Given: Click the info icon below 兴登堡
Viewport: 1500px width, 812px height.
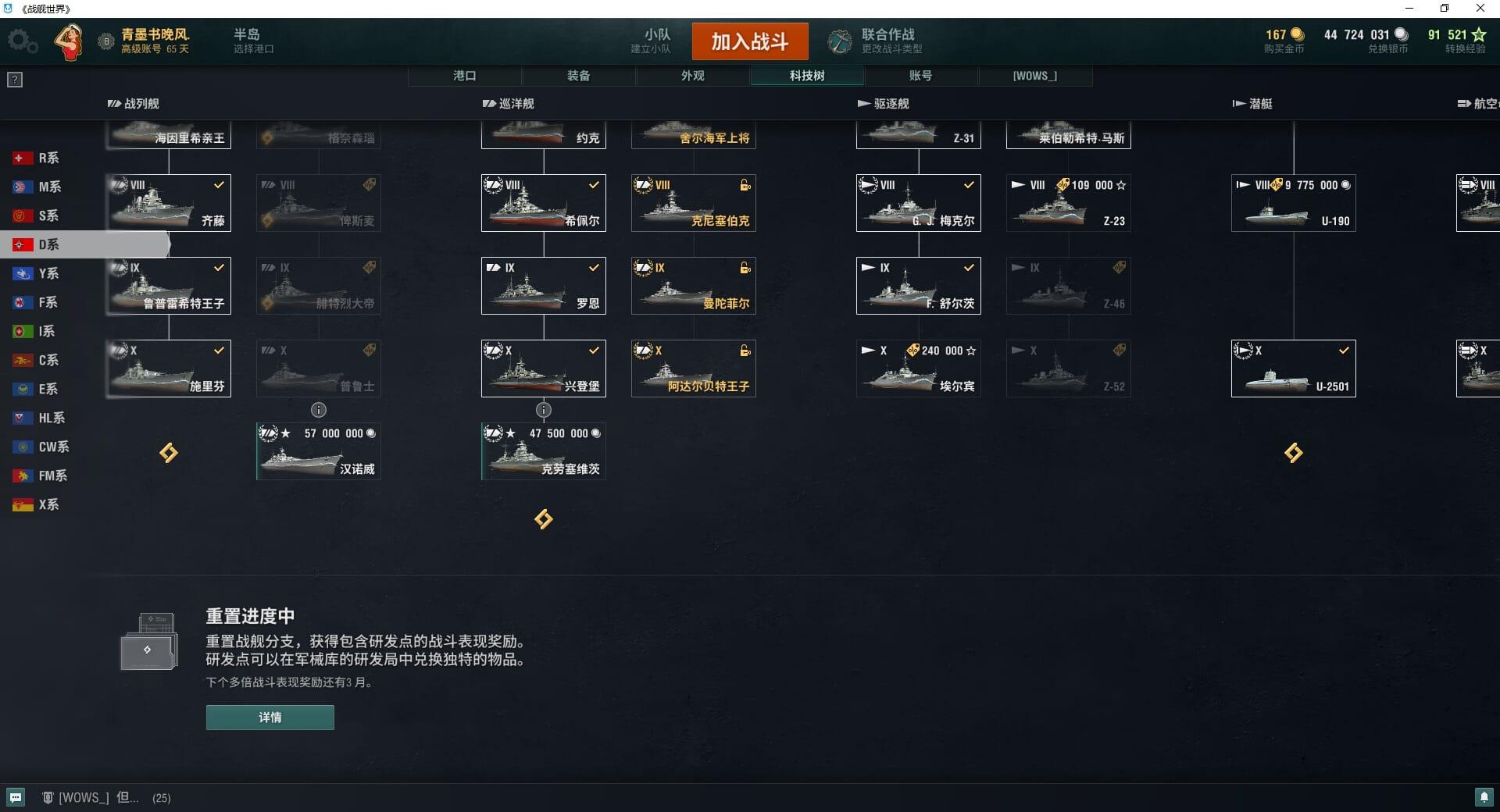Looking at the screenshot, I should (544, 410).
